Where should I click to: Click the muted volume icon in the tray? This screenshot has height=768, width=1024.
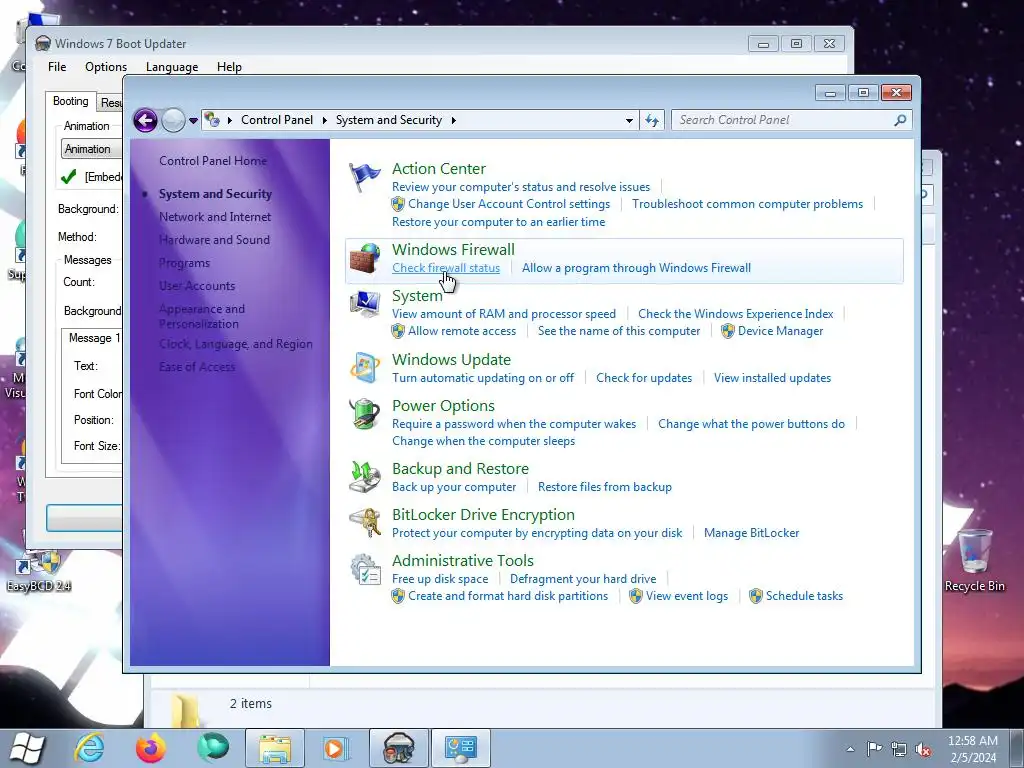click(923, 749)
